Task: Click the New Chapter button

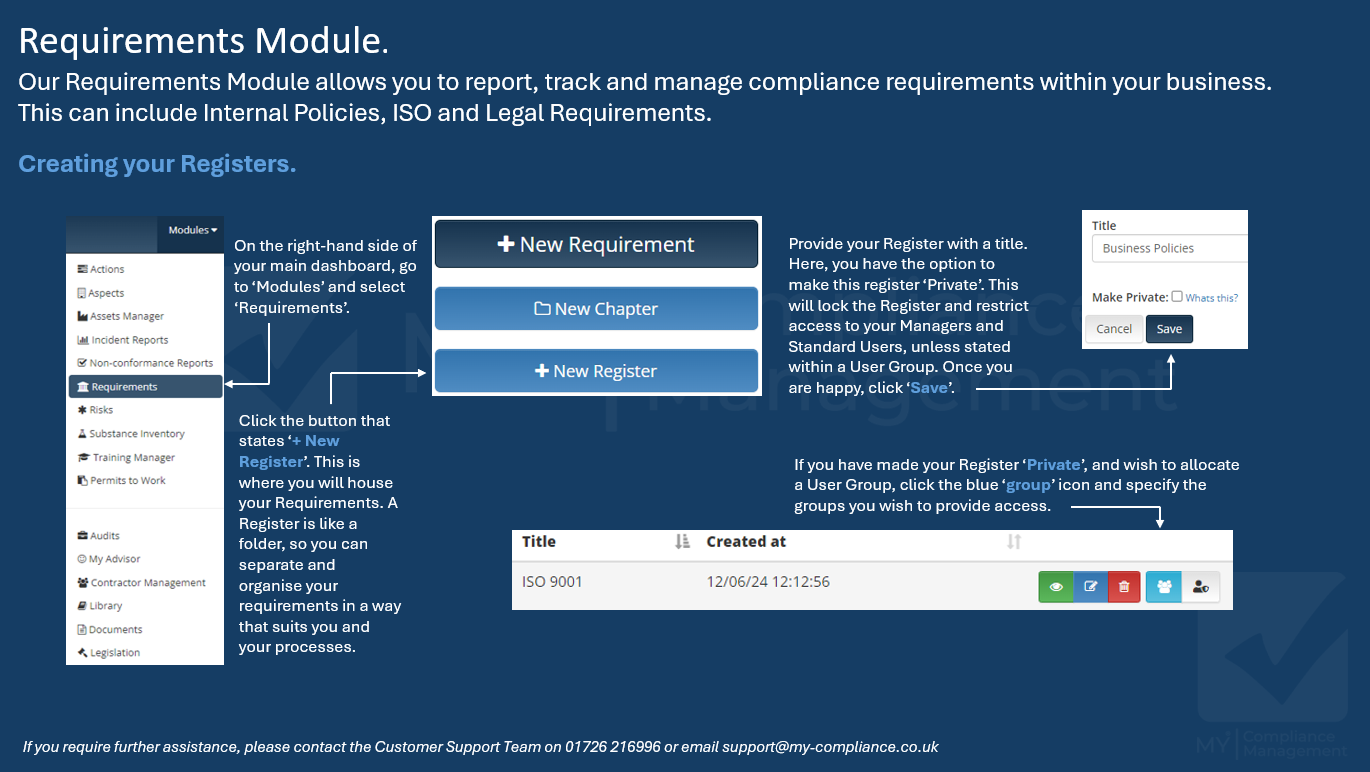Action: click(596, 309)
